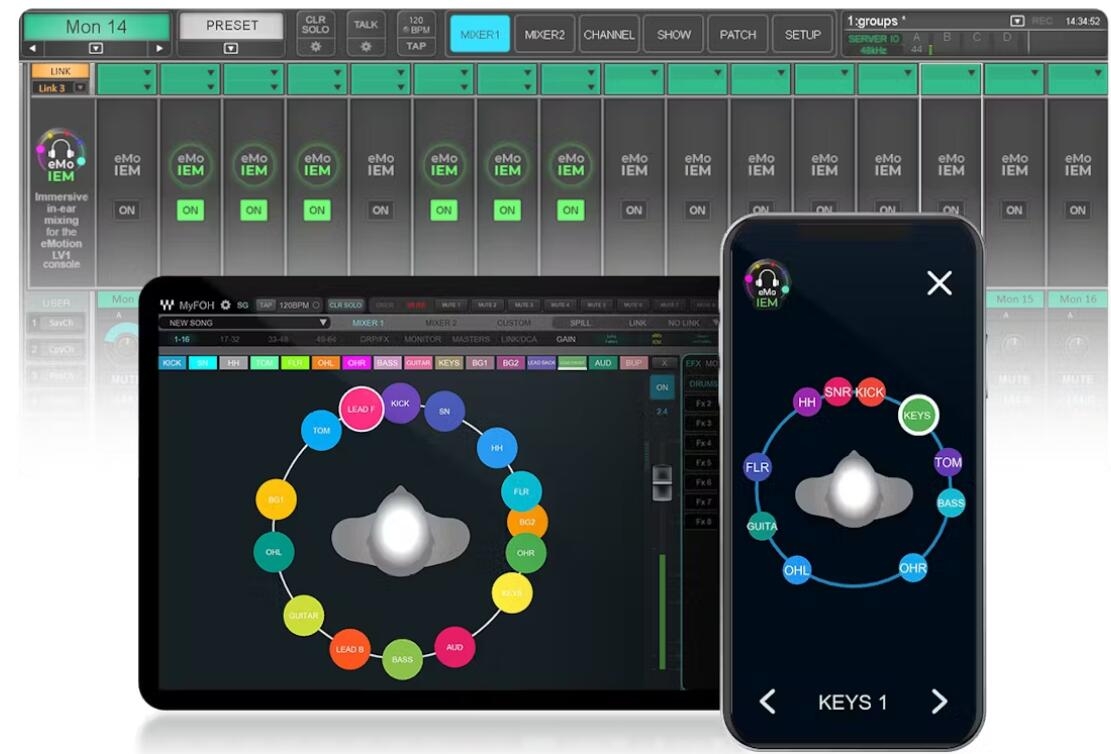Open MyFOH settings gear icon
Viewport: 1111px width, 754px height.
(x=225, y=305)
